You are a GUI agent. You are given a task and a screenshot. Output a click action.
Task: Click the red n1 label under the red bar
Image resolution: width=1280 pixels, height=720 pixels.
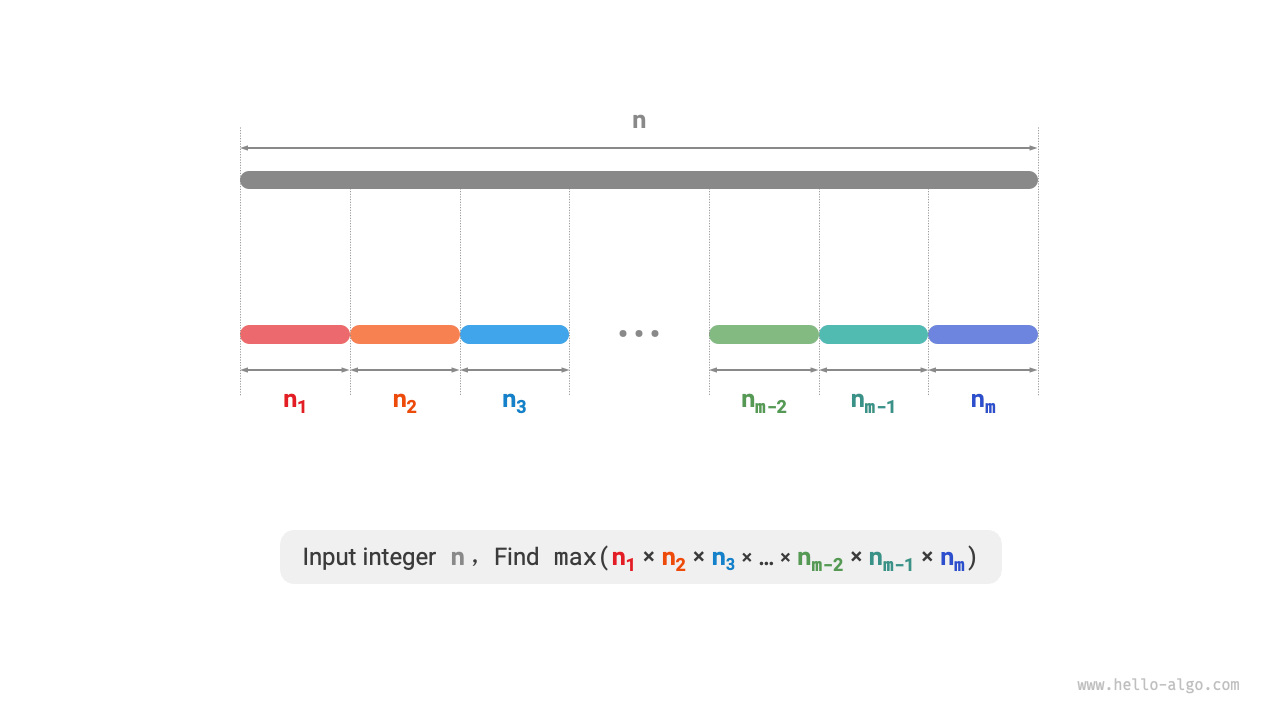[294, 402]
